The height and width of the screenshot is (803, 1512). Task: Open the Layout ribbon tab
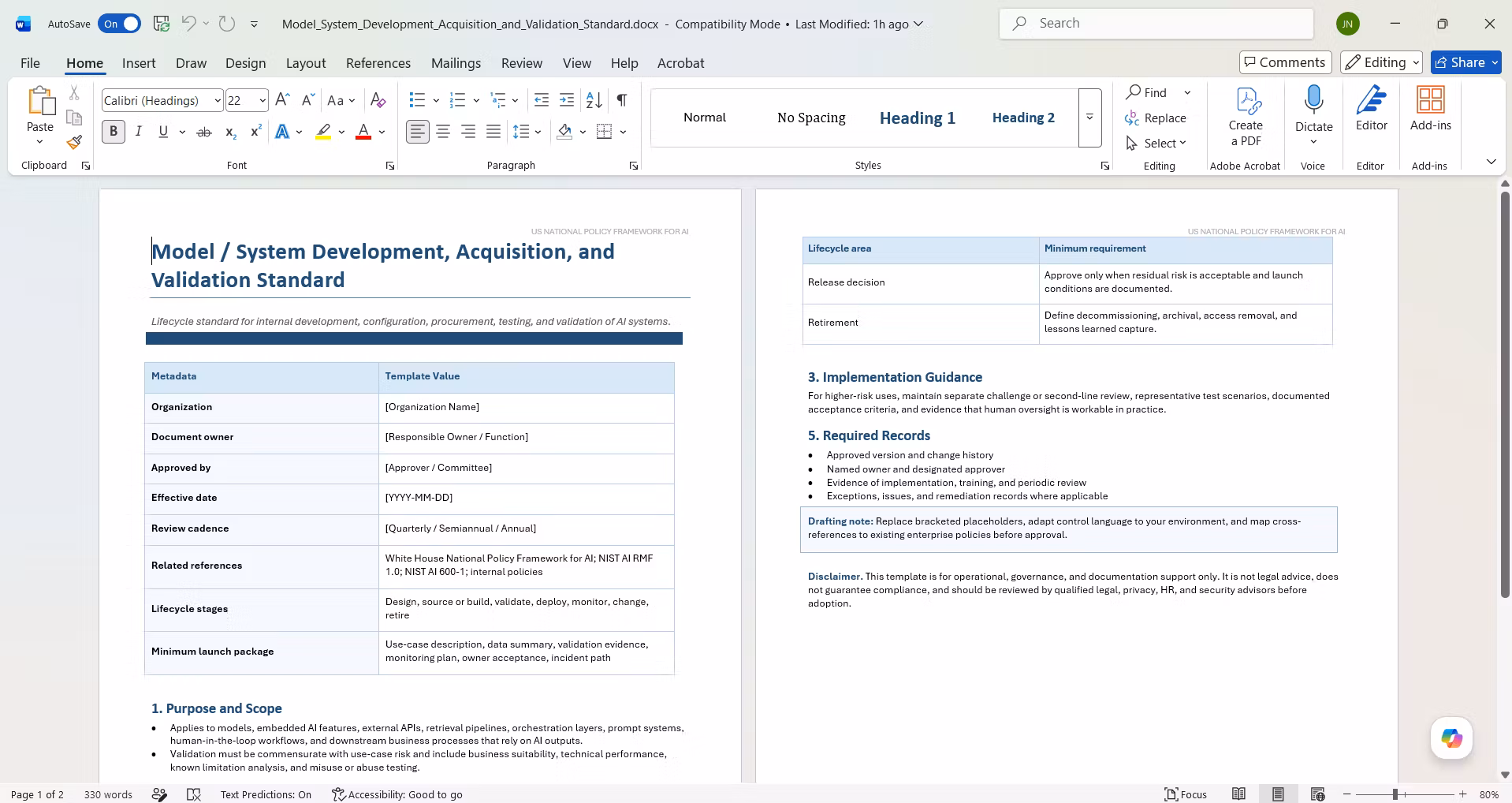click(306, 63)
